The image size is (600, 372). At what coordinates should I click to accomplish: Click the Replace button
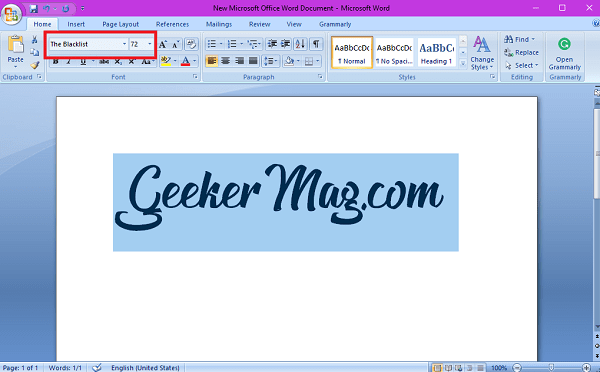[521, 52]
